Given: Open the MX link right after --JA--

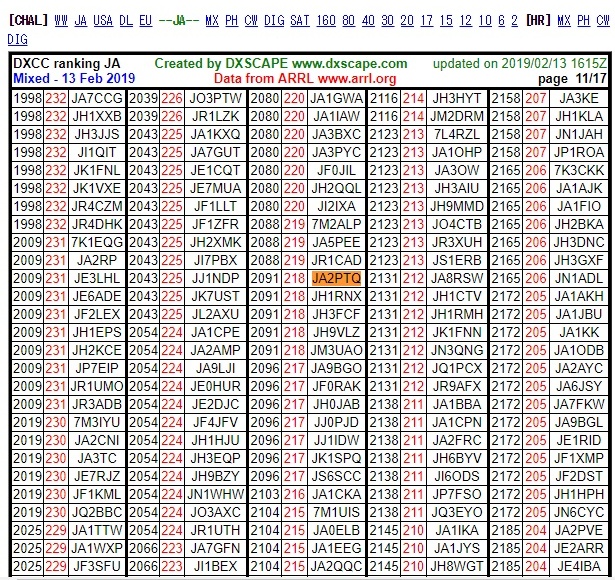Looking at the screenshot, I should pos(212,20).
